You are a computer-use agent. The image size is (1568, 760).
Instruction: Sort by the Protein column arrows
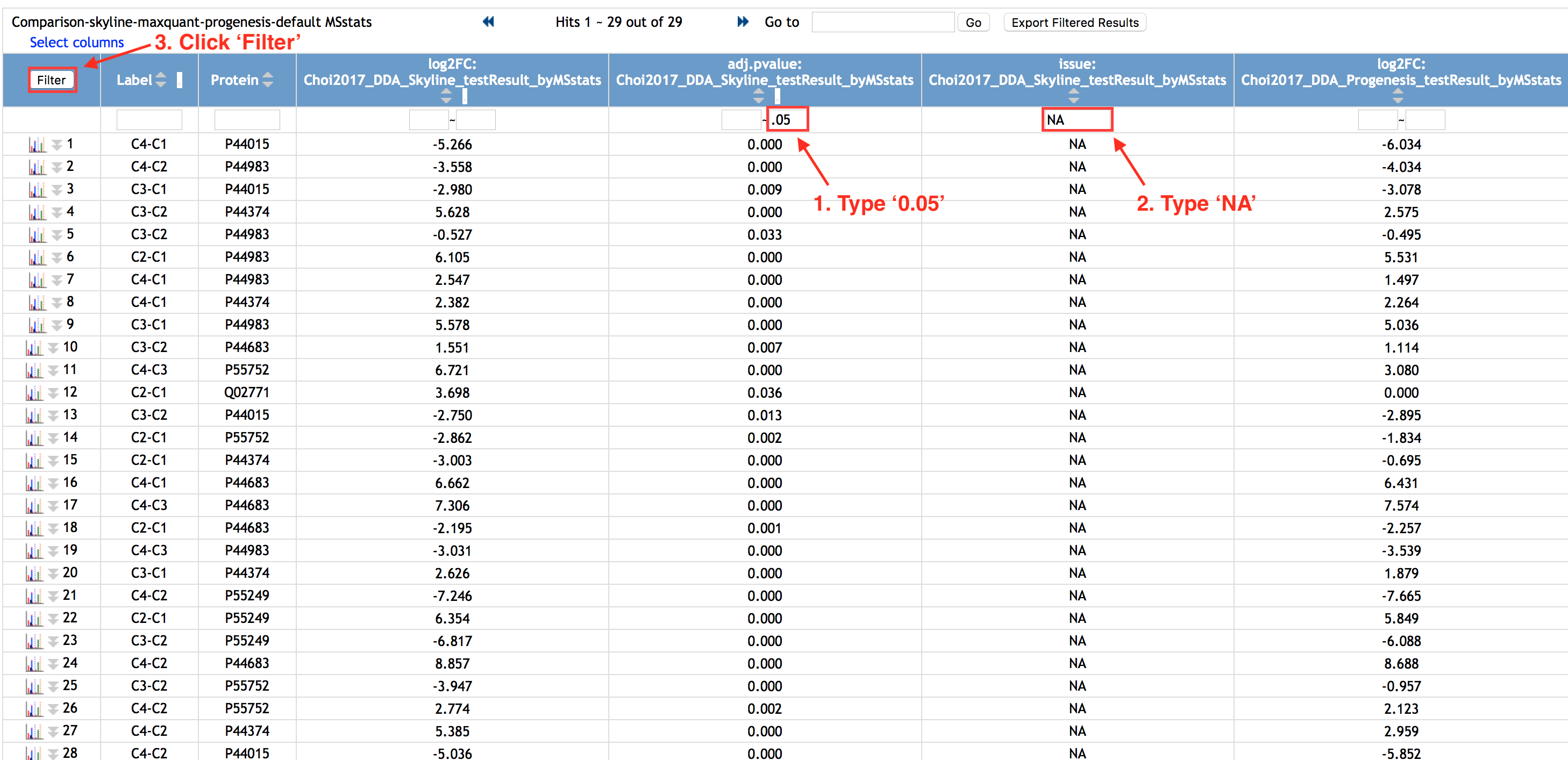[x=268, y=80]
